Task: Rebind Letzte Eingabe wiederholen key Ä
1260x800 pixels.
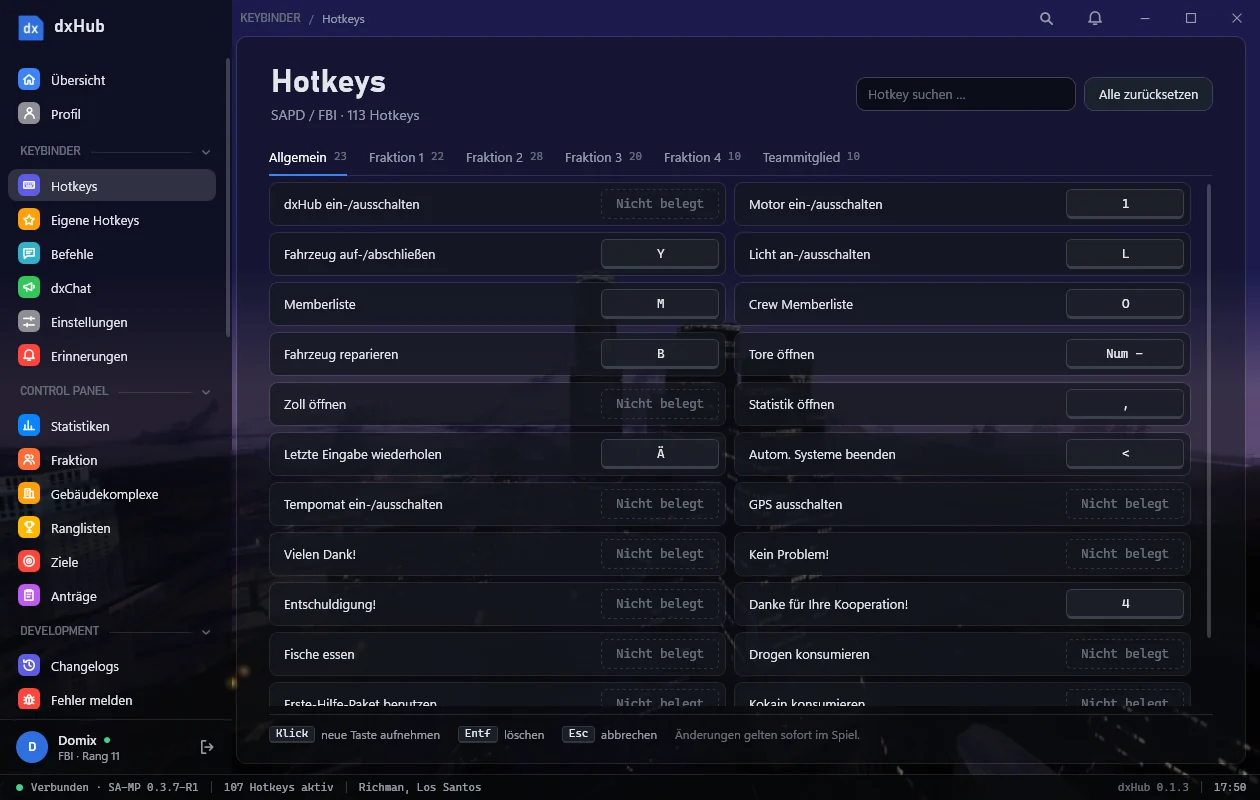Action: [660, 454]
